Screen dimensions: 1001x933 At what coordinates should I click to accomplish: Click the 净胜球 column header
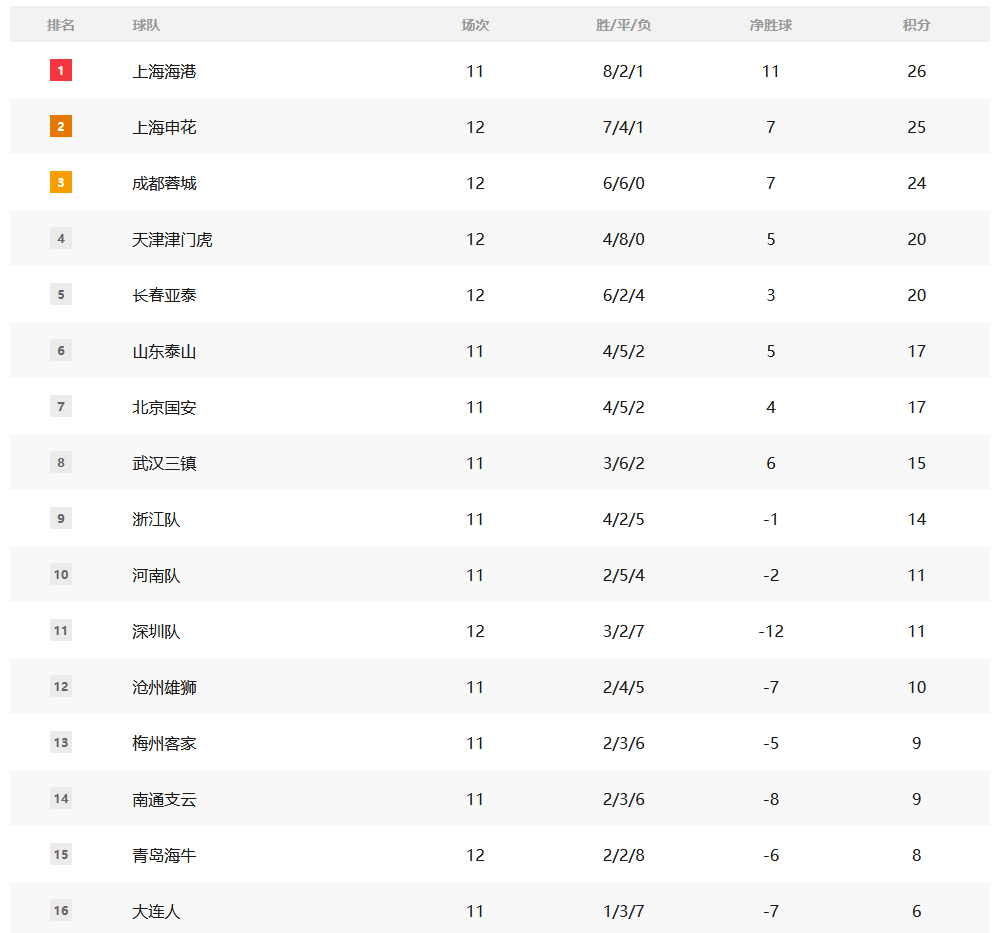click(x=771, y=25)
